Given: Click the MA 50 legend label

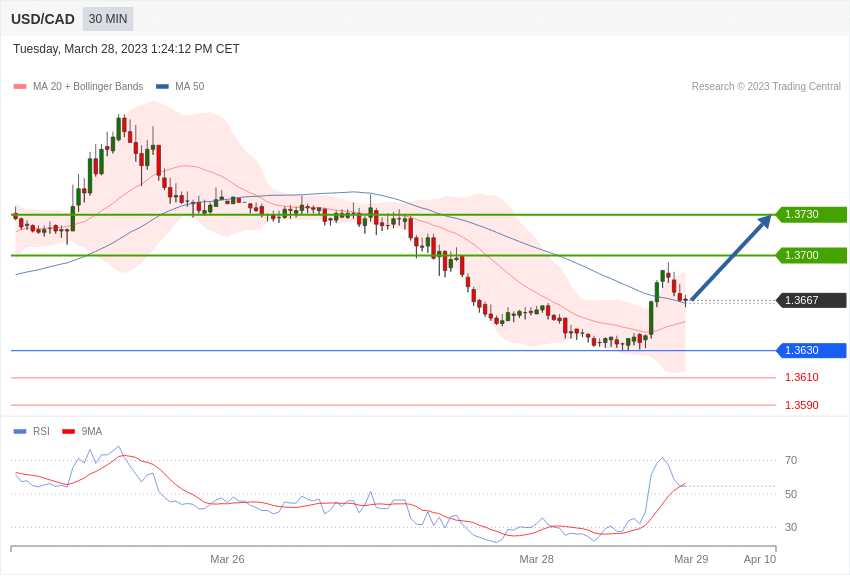Looking at the screenshot, I should pos(190,86).
